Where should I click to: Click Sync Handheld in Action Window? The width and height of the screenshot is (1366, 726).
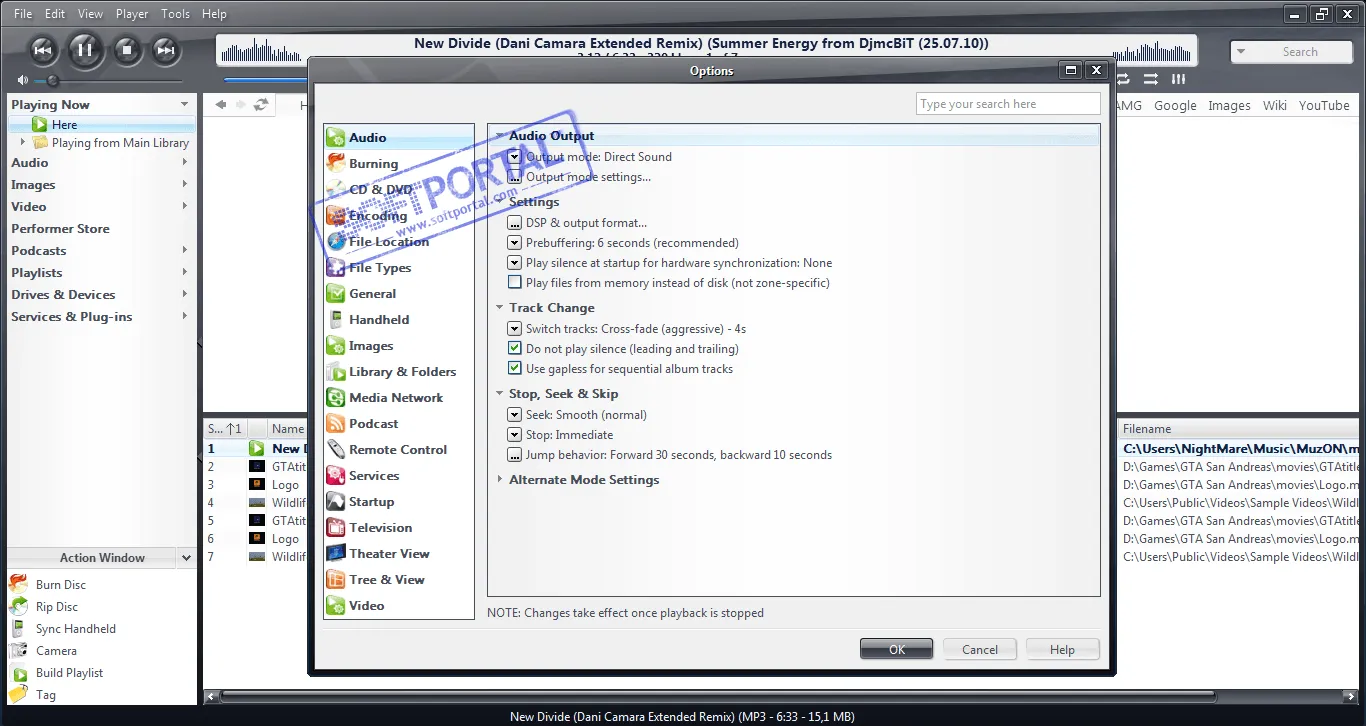75,629
